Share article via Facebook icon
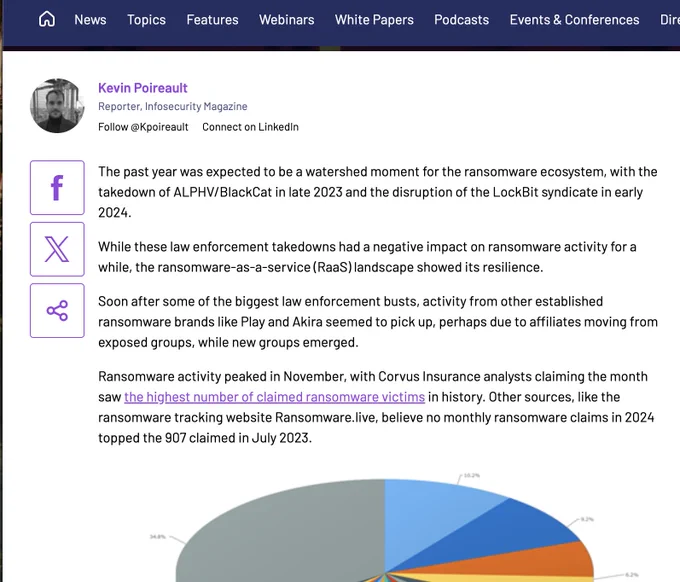 click(x=57, y=187)
